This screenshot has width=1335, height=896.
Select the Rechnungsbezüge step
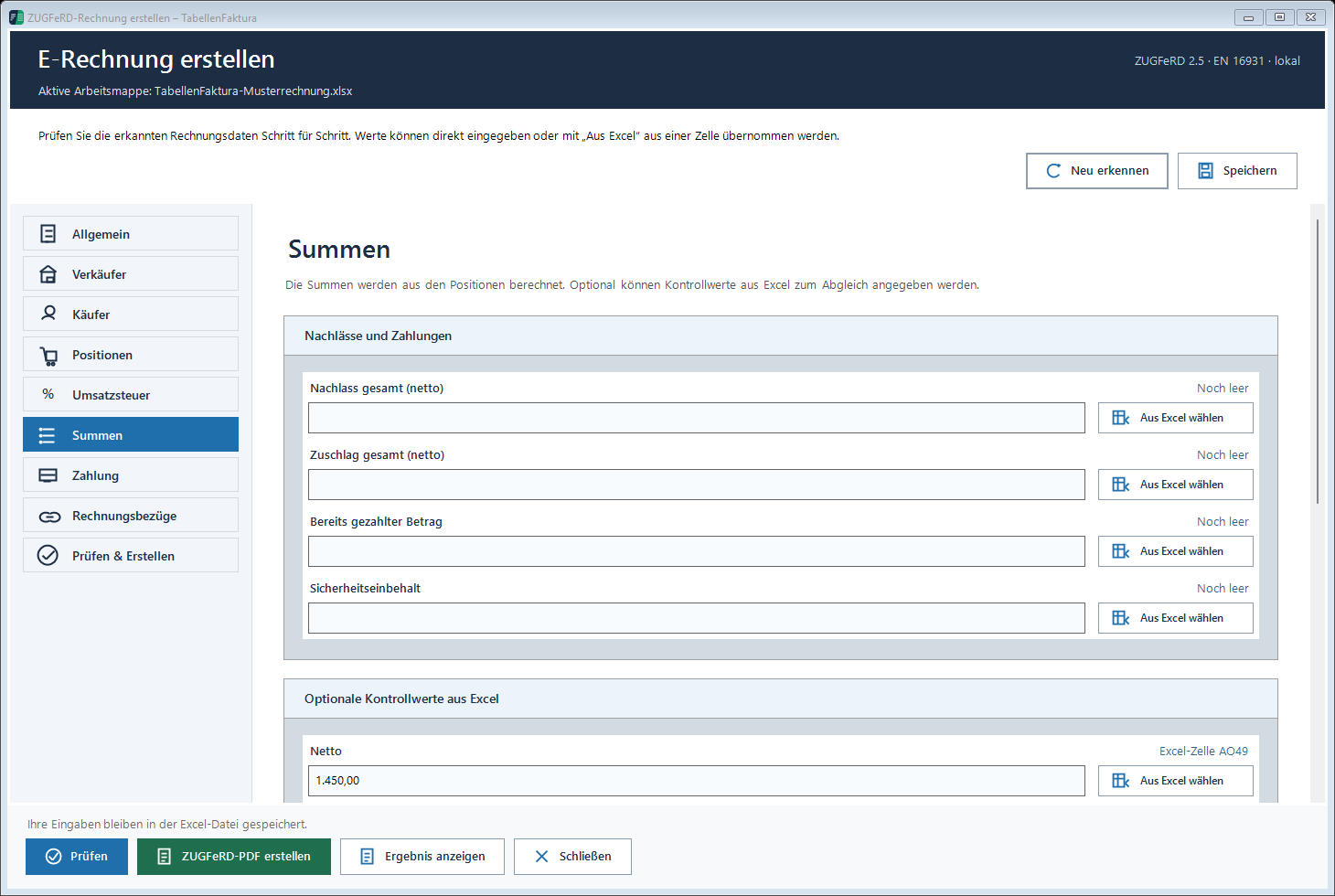[131, 515]
